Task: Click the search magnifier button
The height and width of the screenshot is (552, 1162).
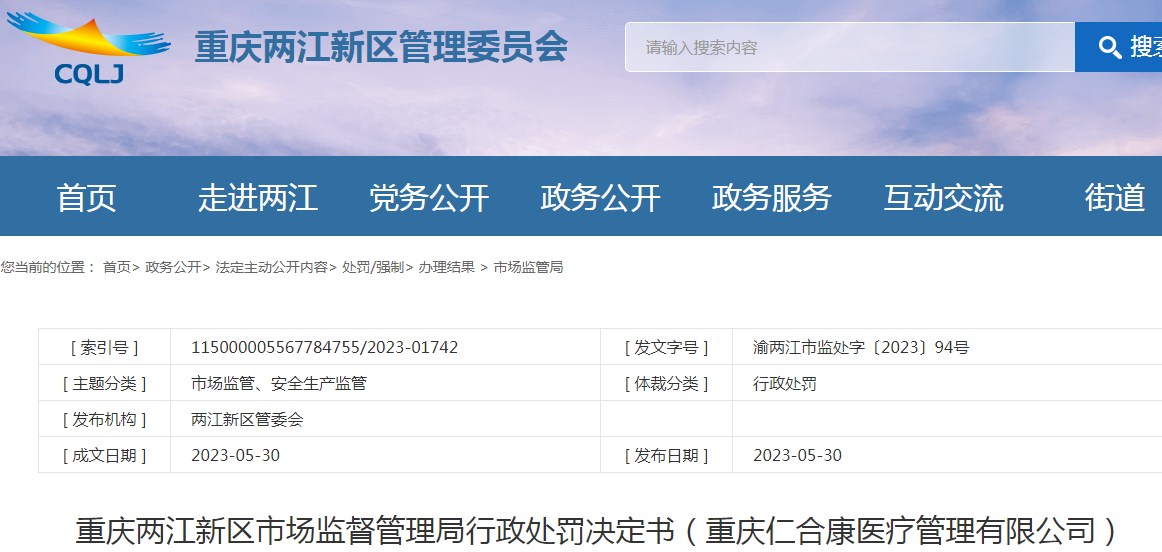Action: (1118, 47)
